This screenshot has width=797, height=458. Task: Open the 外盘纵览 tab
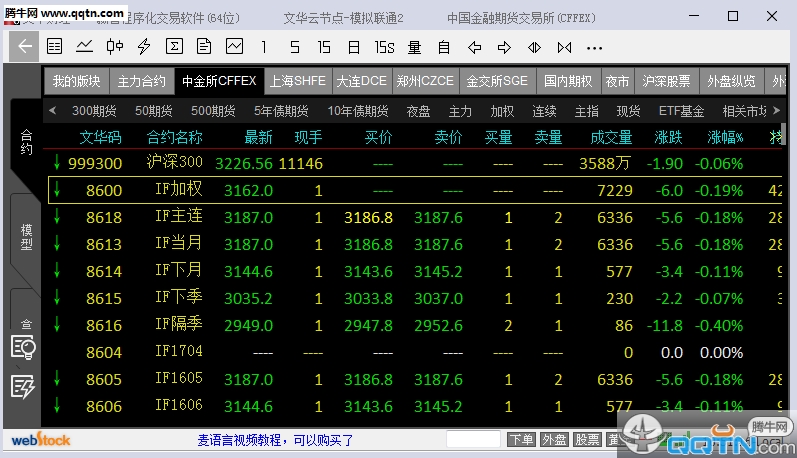click(731, 81)
